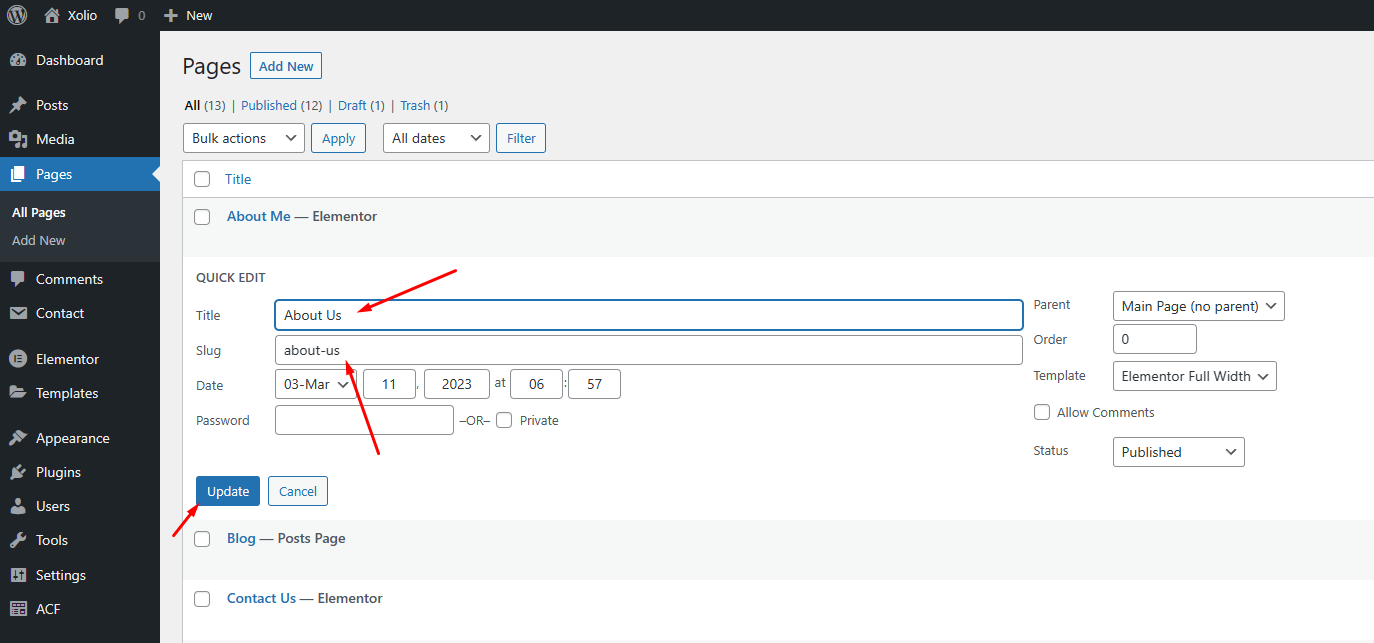Click the Elementor icon in sidebar
This screenshot has width=1374, height=643.
18,359
